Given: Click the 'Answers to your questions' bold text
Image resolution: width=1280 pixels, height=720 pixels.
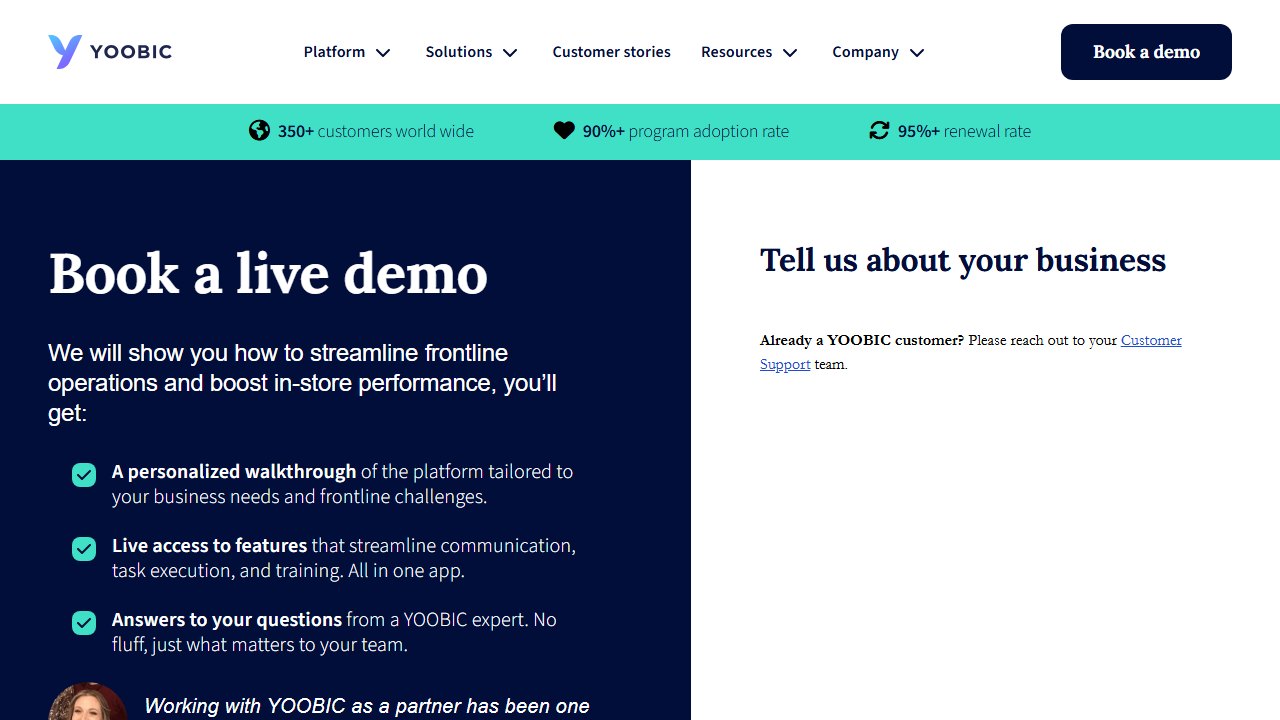Looking at the screenshot, I should pyautogui.click(x=227, y=619).
